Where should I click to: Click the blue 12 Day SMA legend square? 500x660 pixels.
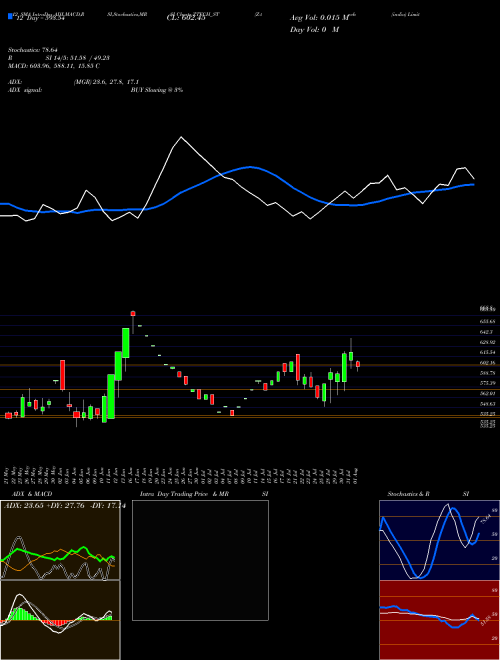click(x=10, y=16)
